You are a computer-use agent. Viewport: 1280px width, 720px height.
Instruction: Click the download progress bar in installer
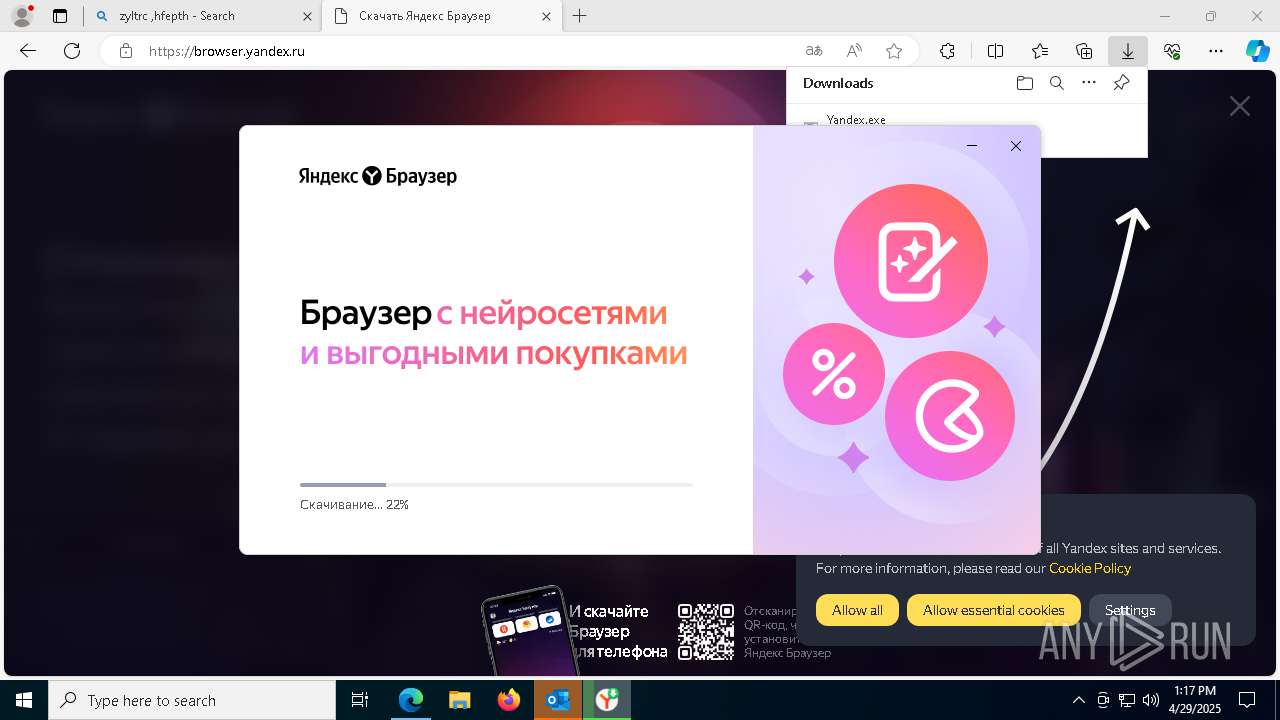point(496,485)
